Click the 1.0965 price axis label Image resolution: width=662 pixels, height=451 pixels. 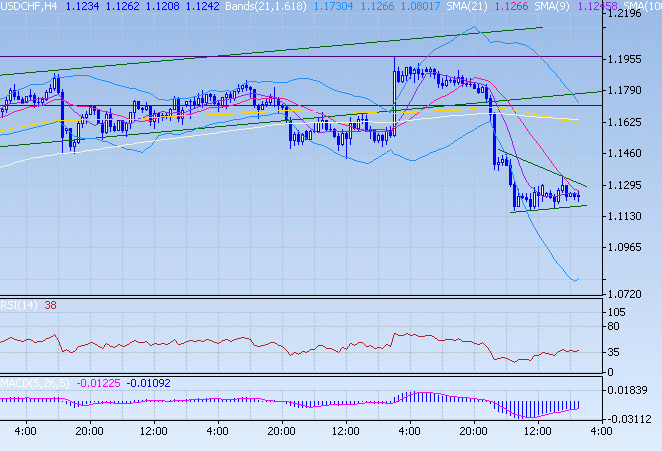[625, 247]
